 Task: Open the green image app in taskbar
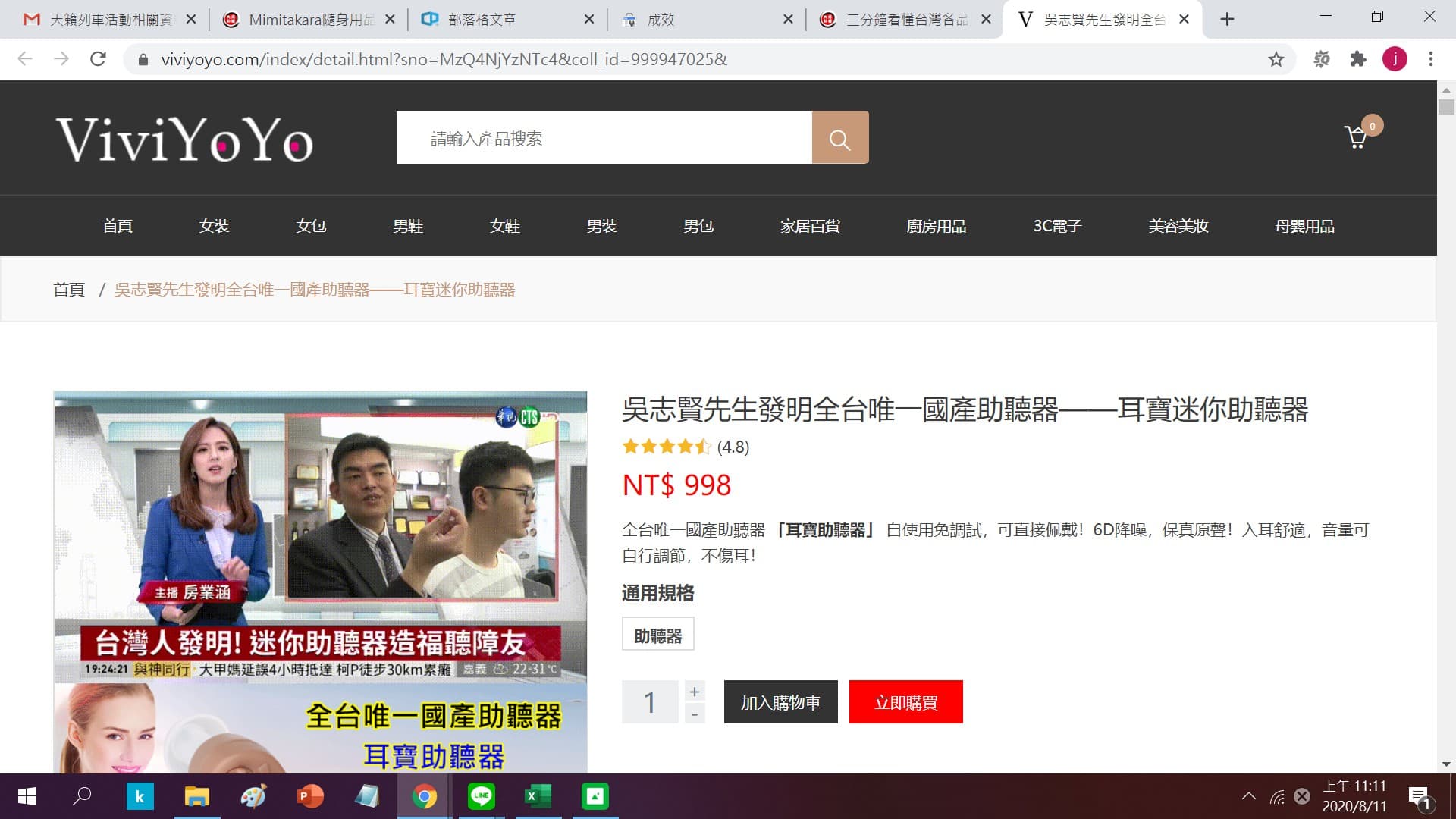tap(595, 796)
